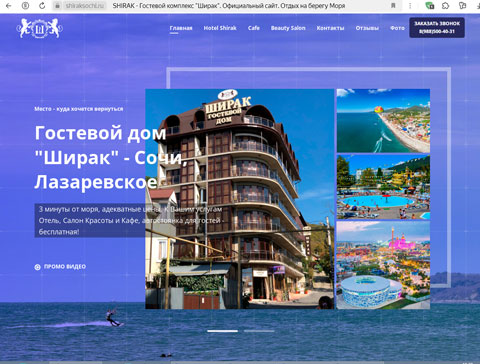
Task: Open the Sochi Park stadium photo
Action: (383, 265)
